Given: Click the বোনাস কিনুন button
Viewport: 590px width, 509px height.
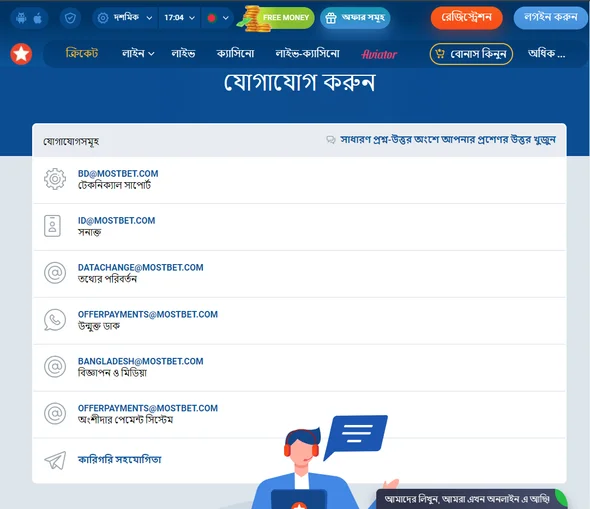Looking at the screenshot, I should [471, 54].
